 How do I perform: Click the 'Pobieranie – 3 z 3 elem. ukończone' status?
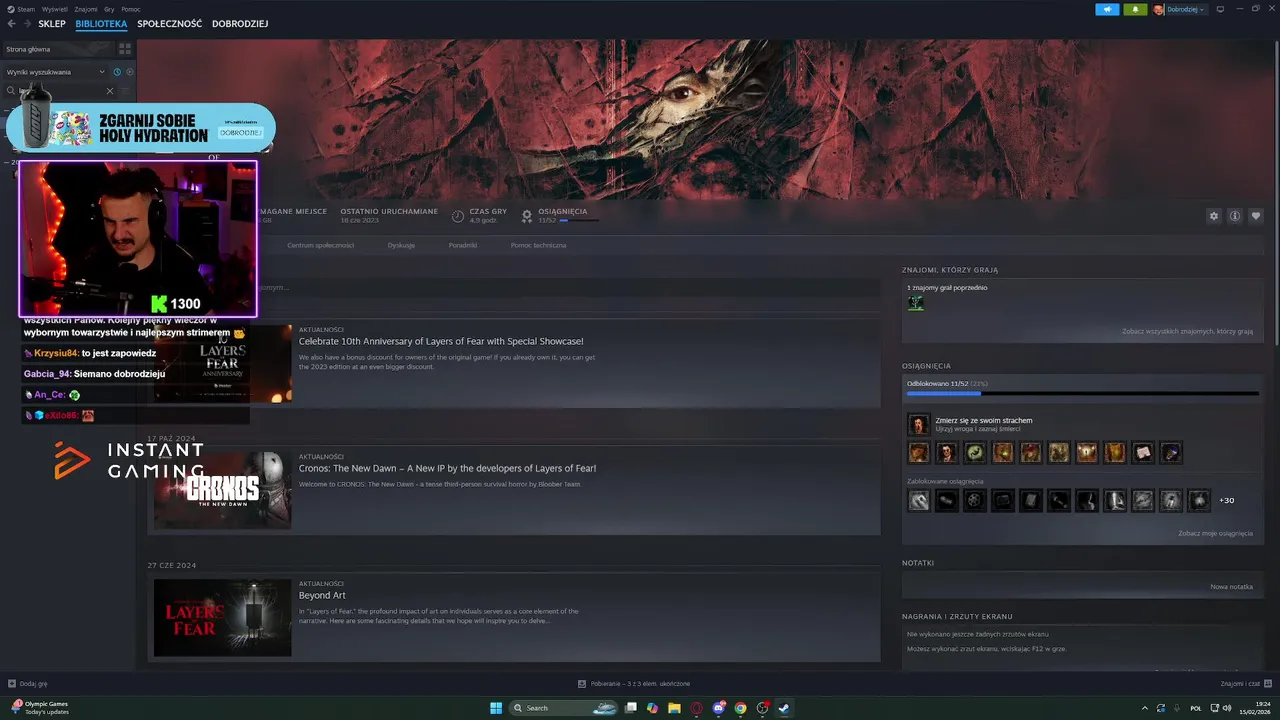click(x=640, y=684)
